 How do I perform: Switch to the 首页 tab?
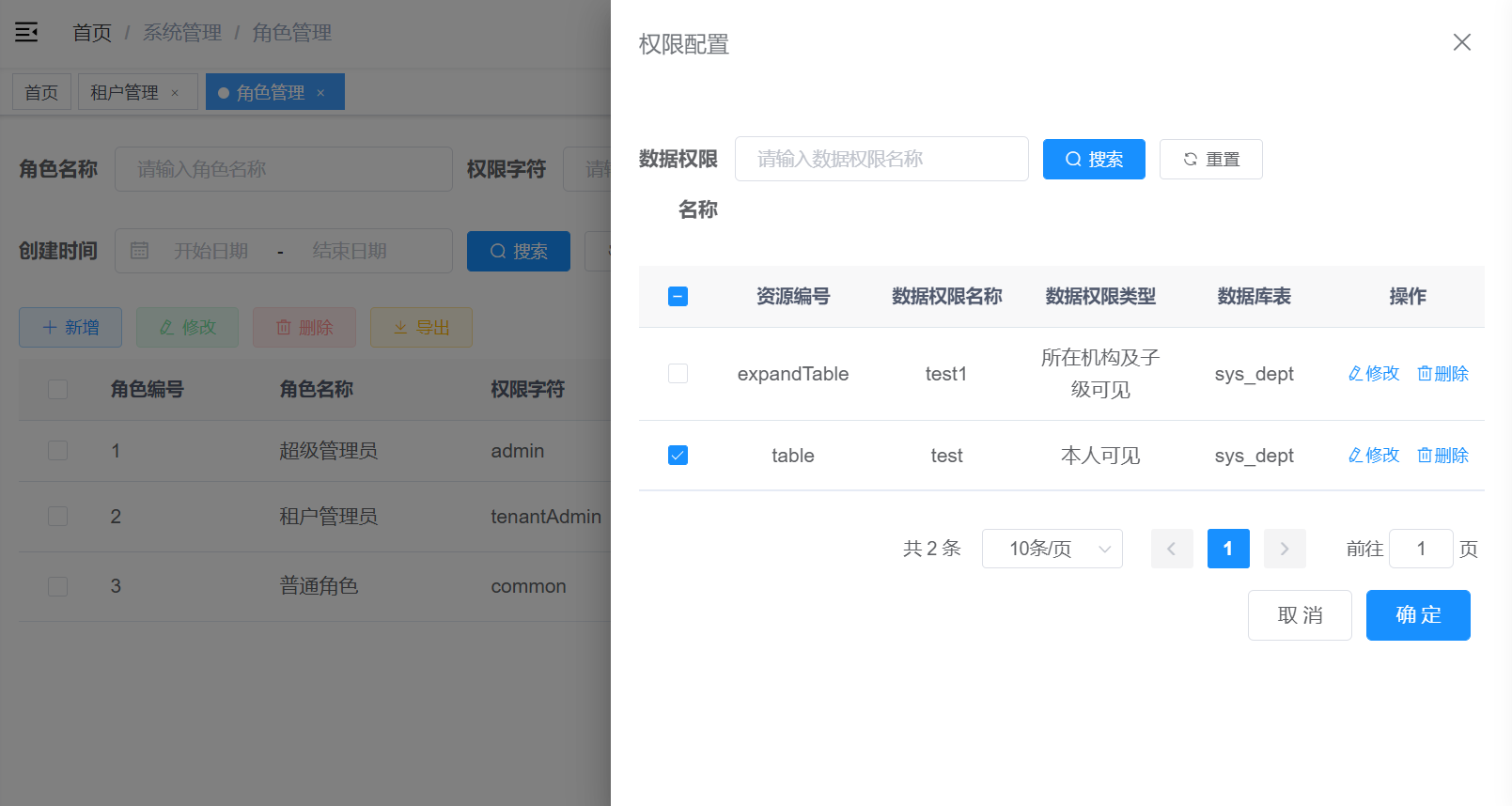41,92
